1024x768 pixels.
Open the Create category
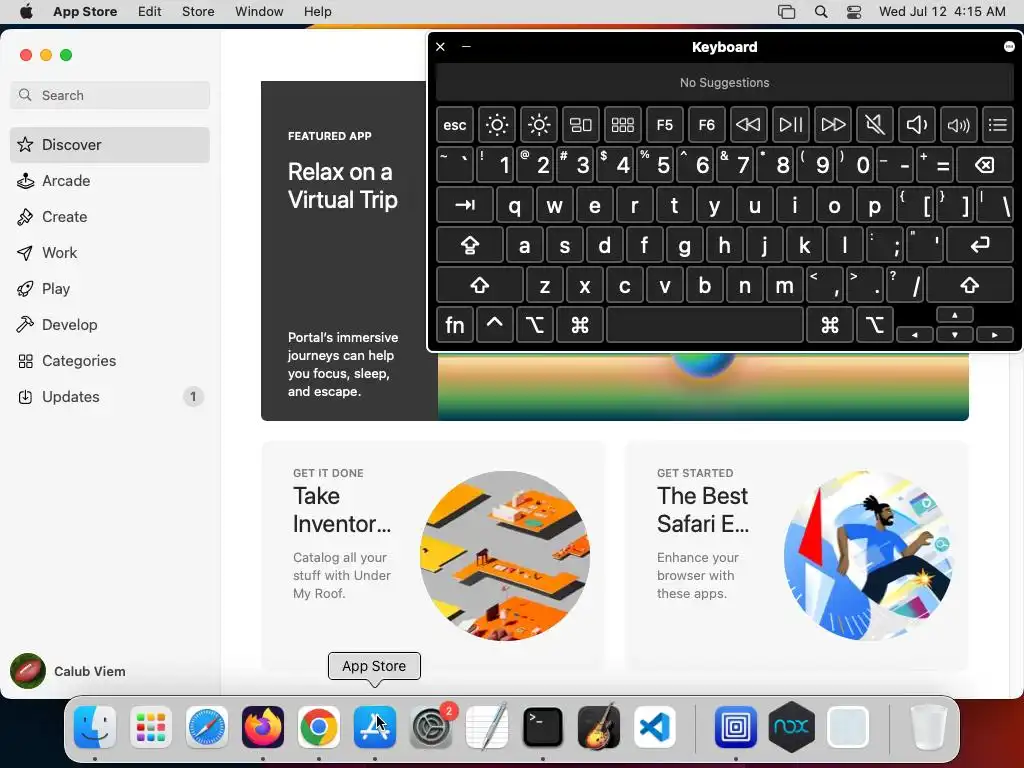coord(110,217)
